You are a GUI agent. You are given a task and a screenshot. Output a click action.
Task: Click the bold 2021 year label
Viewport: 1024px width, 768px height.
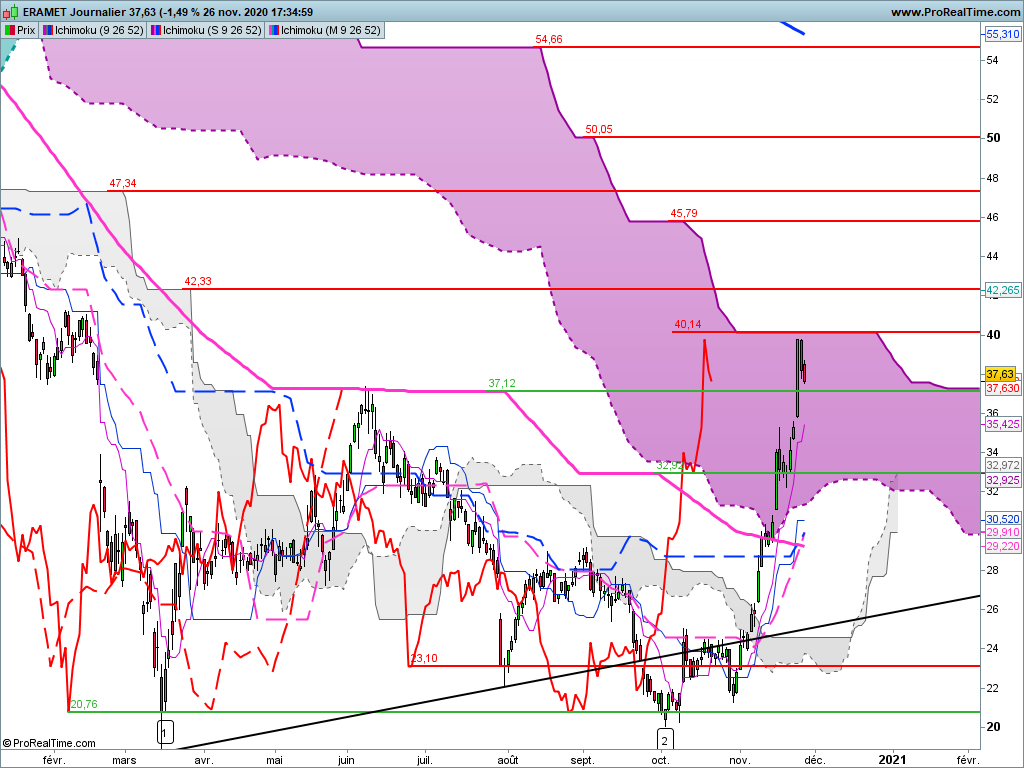pyautogui.click(x=892, y=760)
